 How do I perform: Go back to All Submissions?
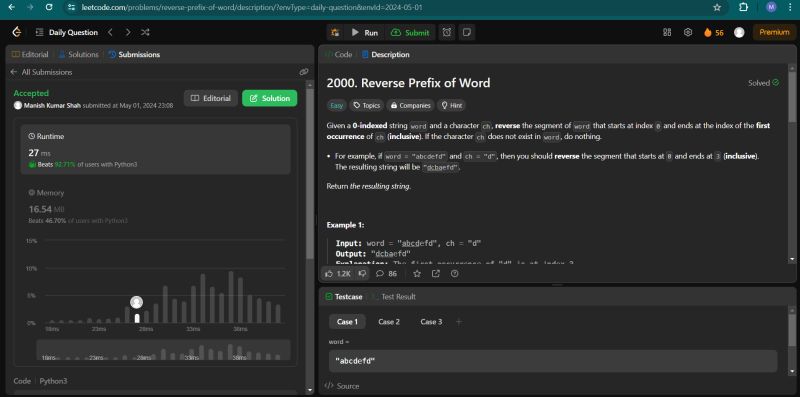click(x=41, y=72)
